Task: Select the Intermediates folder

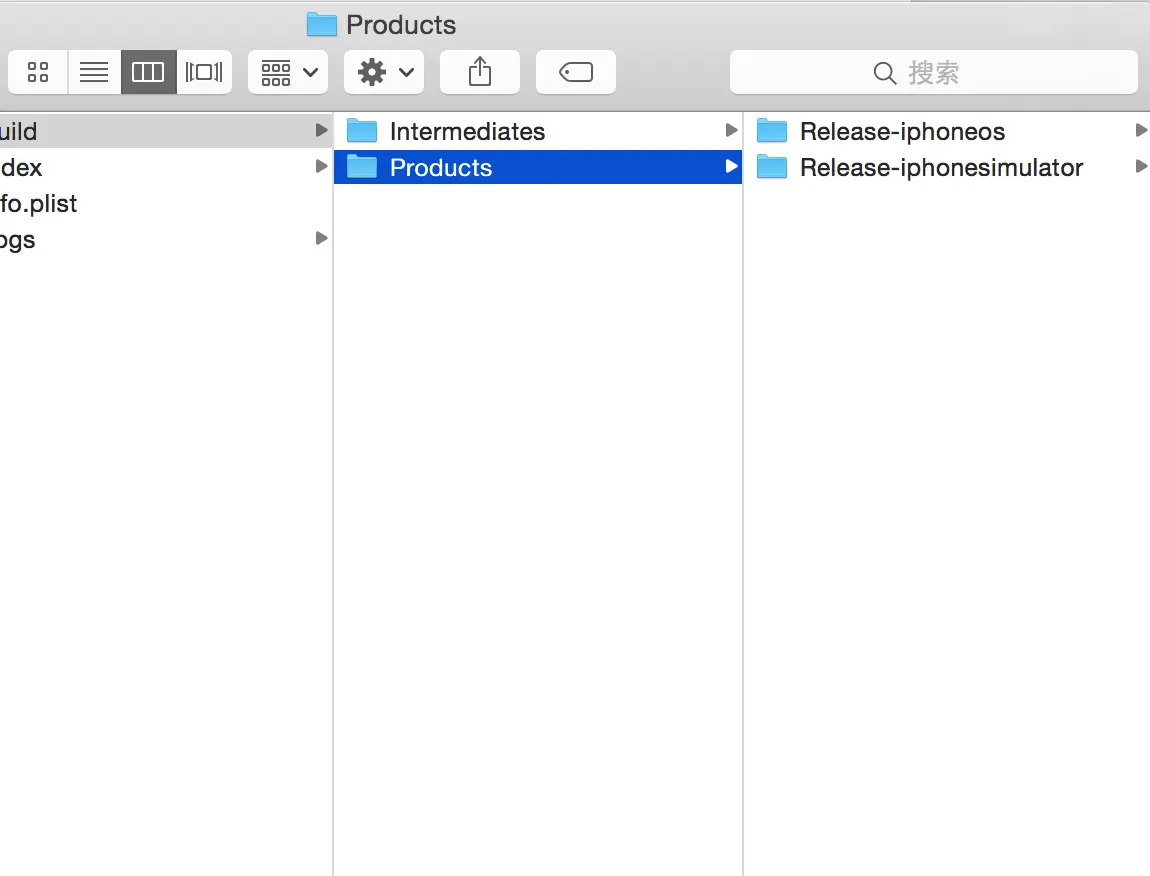Action: click(538, 131)
